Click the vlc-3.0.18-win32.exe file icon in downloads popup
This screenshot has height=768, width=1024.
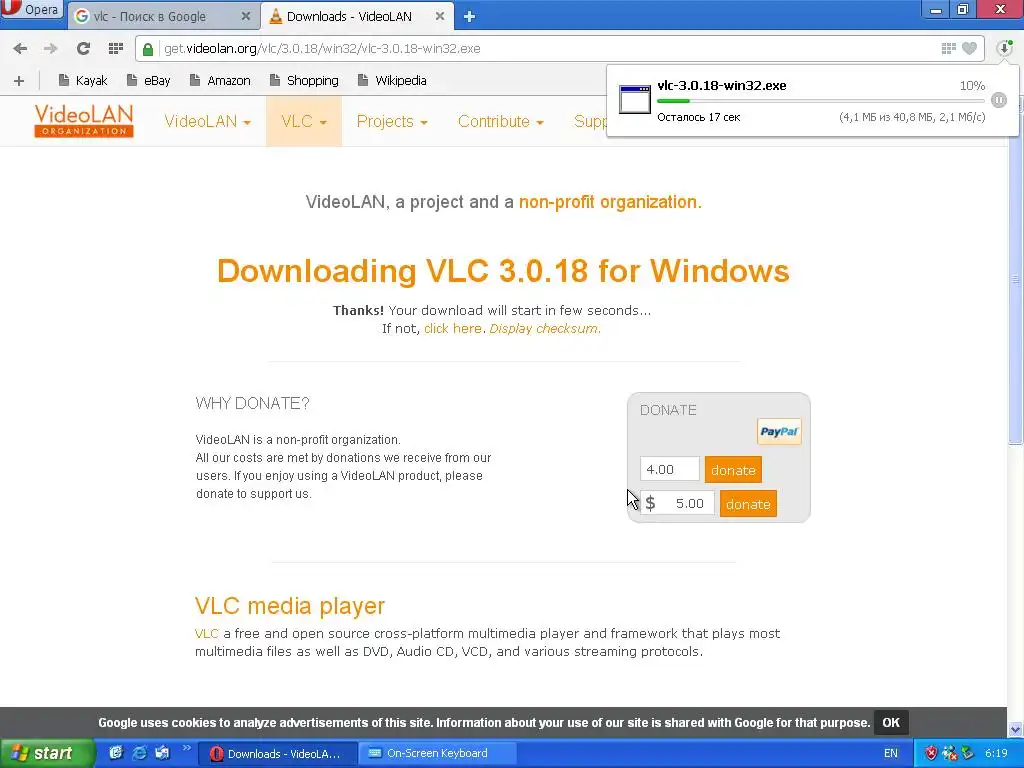tap(634, 99)
